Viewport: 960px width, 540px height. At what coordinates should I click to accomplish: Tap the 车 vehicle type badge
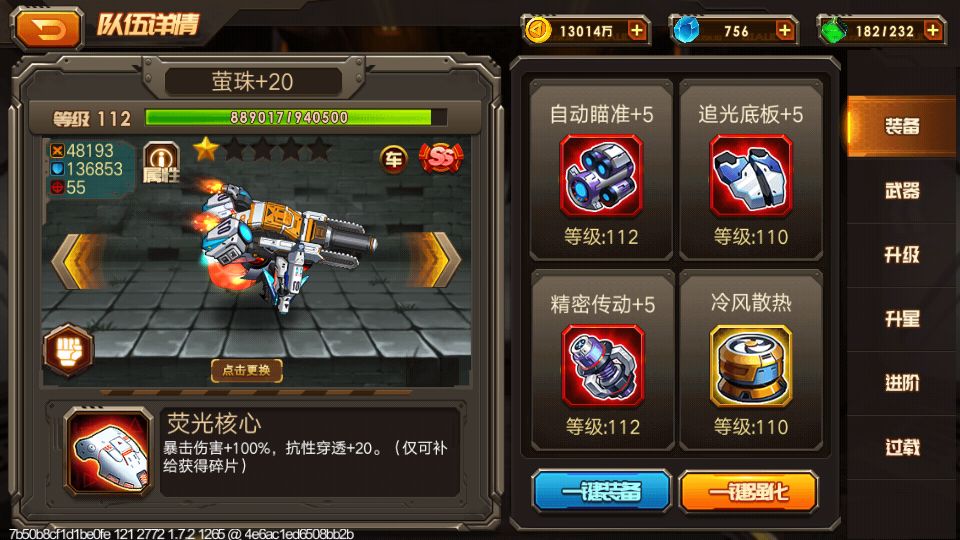tap(393, 159)
